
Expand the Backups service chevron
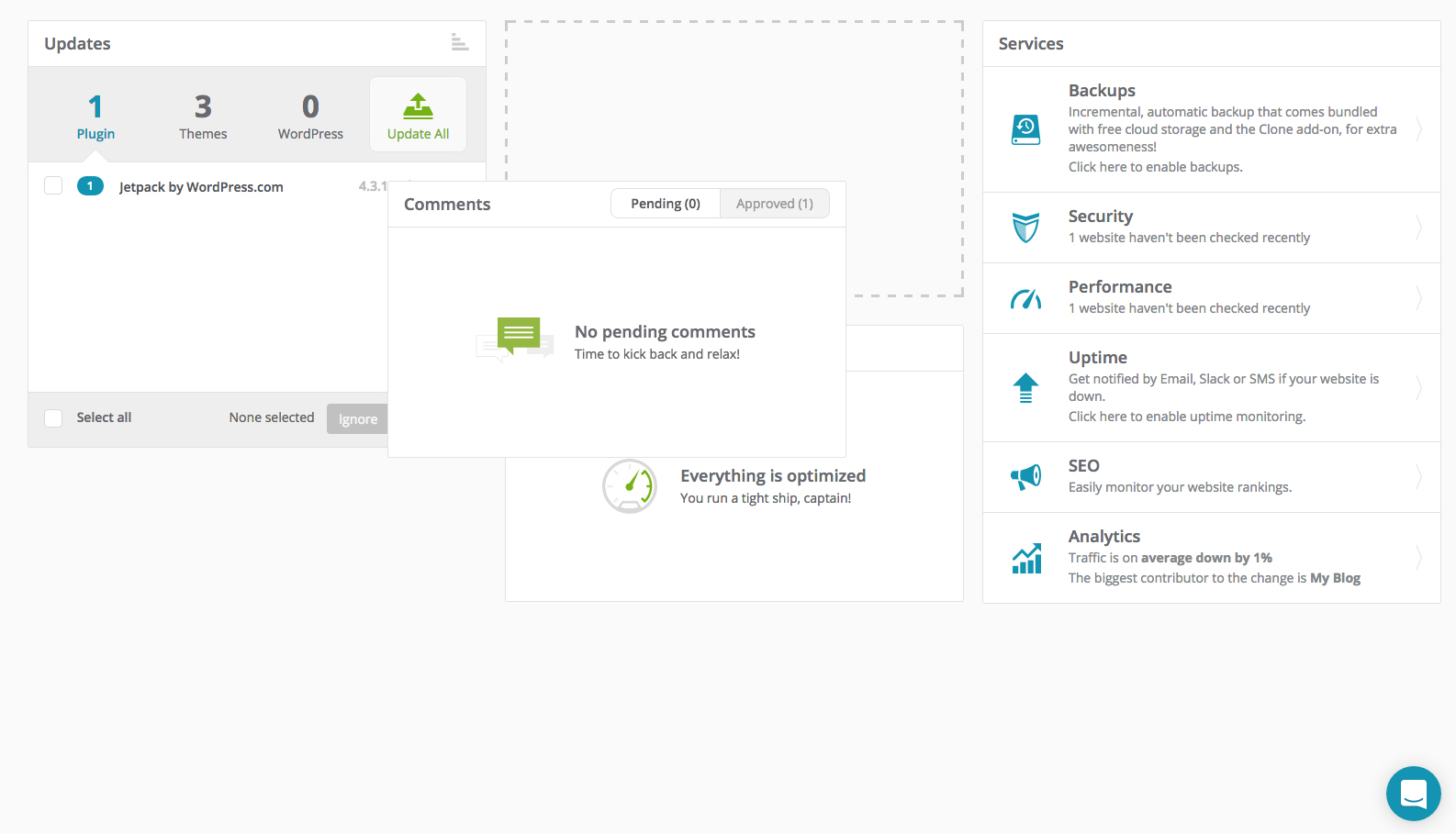1418,129
